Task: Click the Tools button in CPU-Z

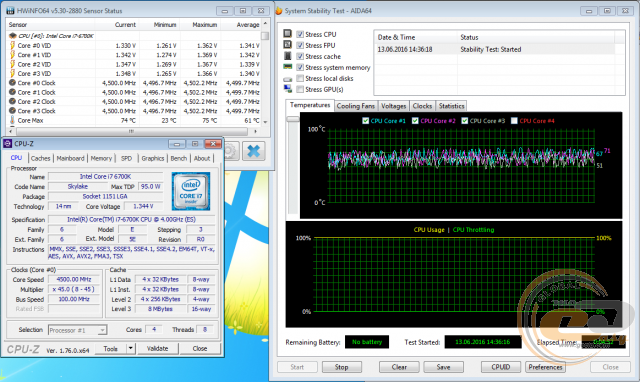Action: (x=111, y=349)
